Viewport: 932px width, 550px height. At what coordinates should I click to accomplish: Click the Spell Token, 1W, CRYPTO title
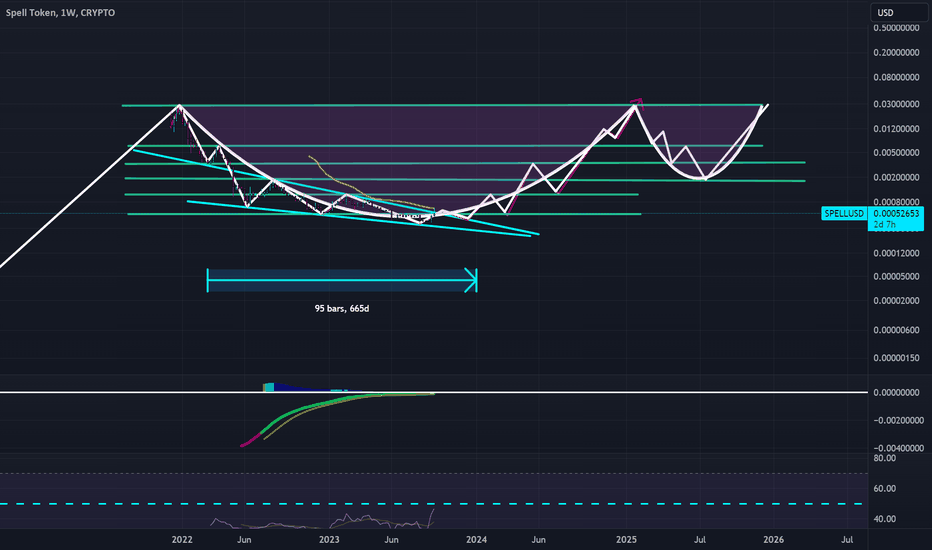[x=60, y=12]
